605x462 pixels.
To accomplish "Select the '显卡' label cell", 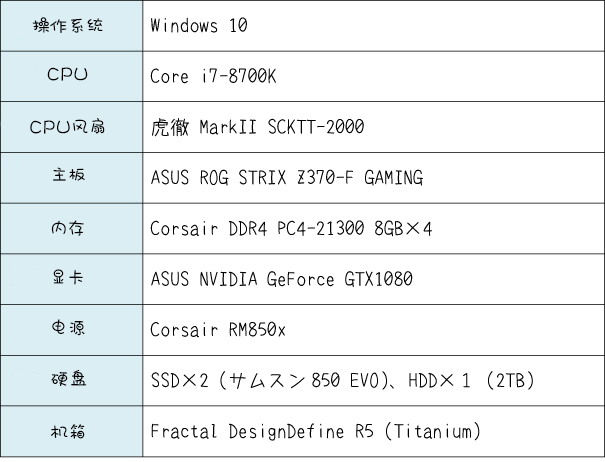I will tap(71, 279).
